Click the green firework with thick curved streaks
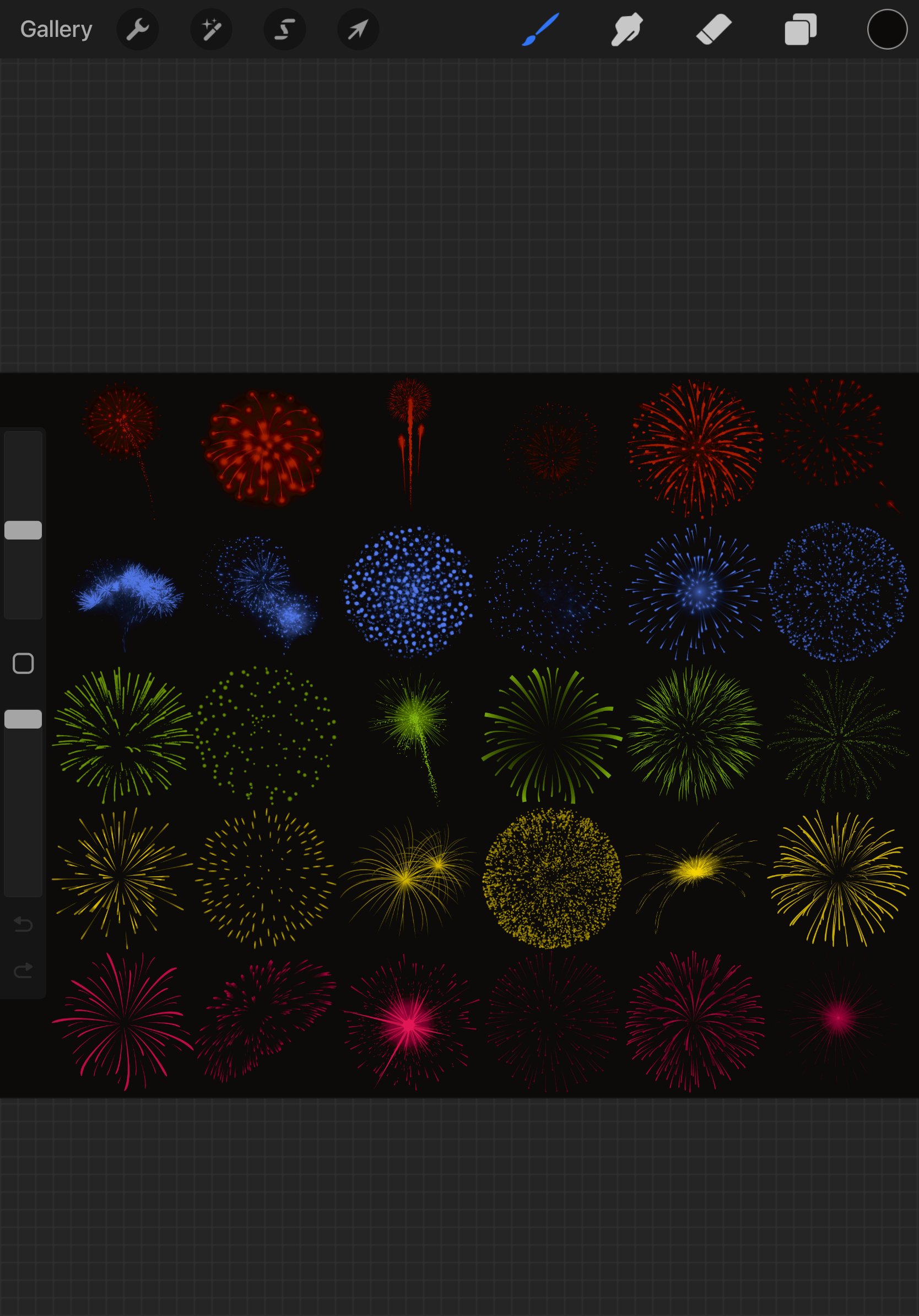 [551, 735]
